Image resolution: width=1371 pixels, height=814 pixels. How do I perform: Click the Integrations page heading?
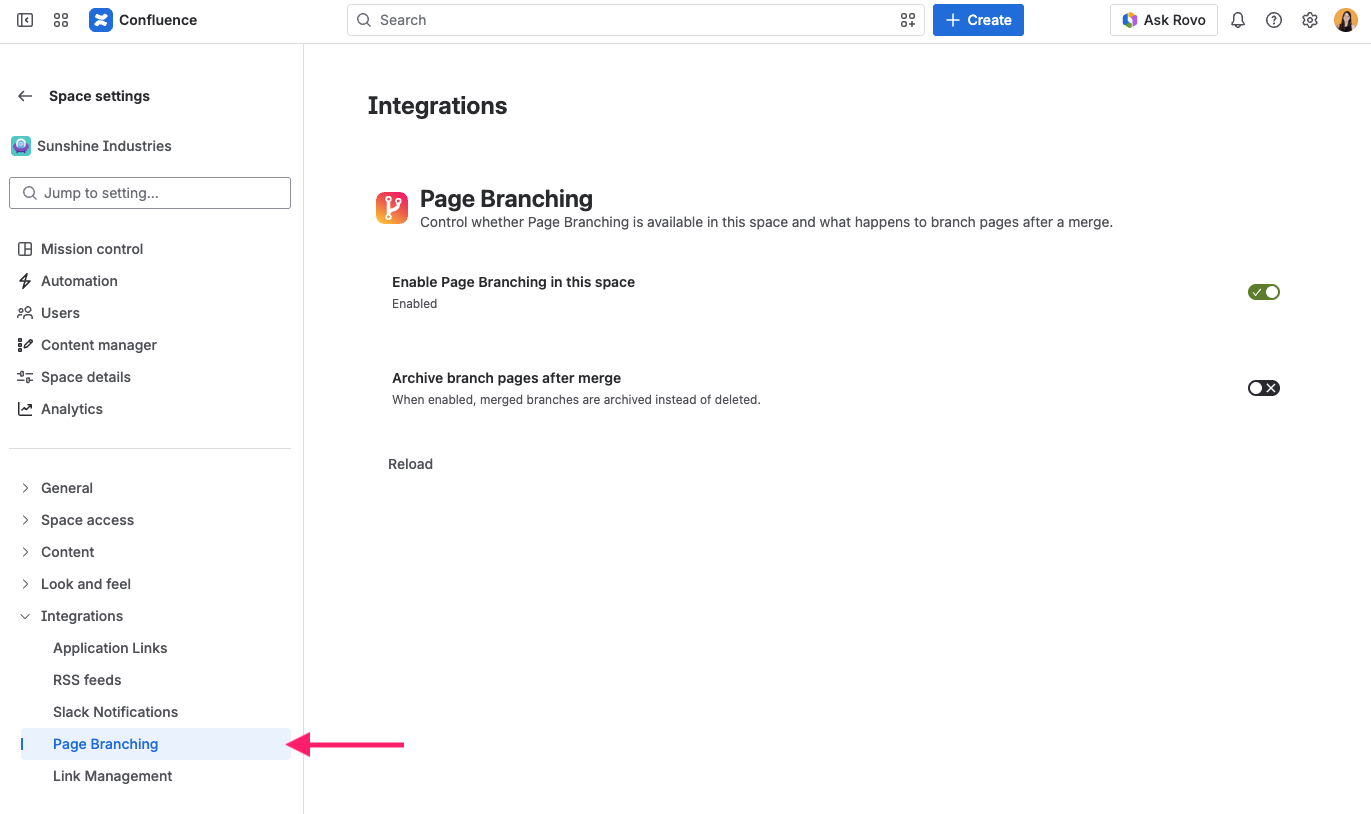[x=437, y=106]
